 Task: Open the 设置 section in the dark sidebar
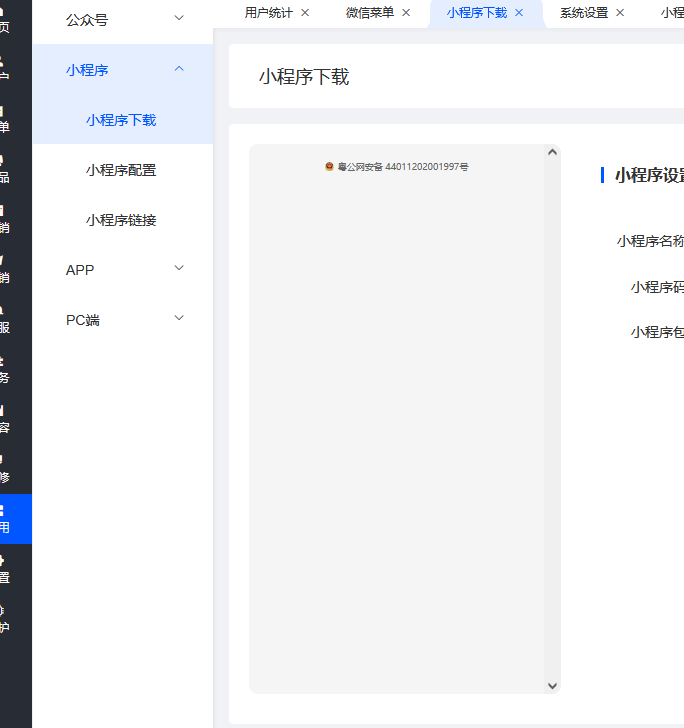pyautogui.click(x=8, y=568)
